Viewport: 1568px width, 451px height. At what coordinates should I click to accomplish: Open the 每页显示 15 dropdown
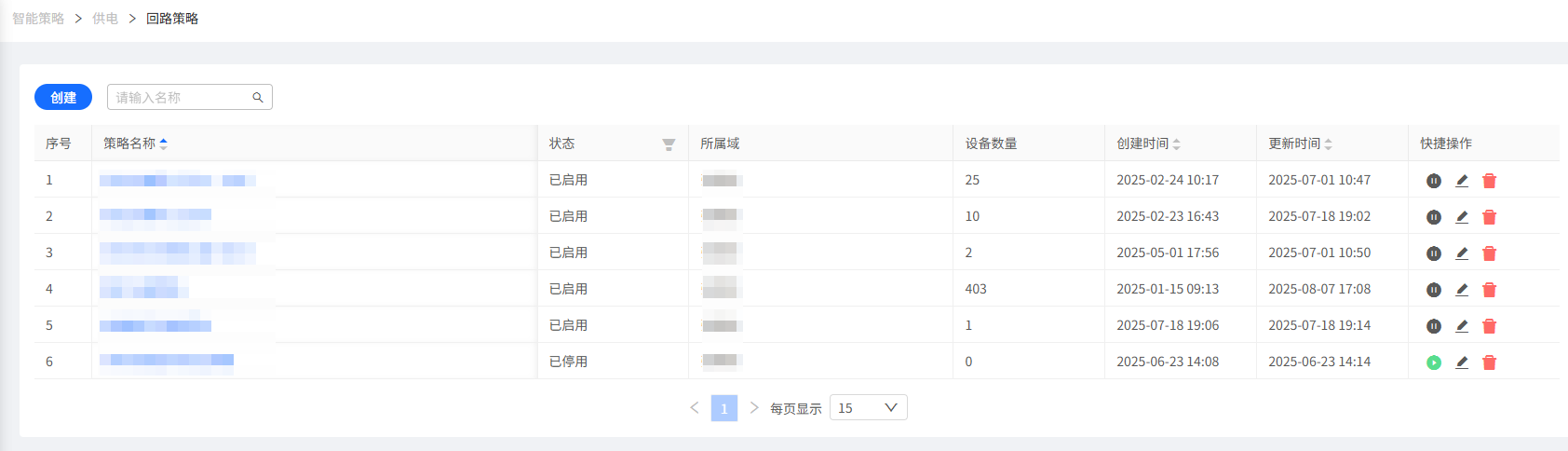coord(868,408)
